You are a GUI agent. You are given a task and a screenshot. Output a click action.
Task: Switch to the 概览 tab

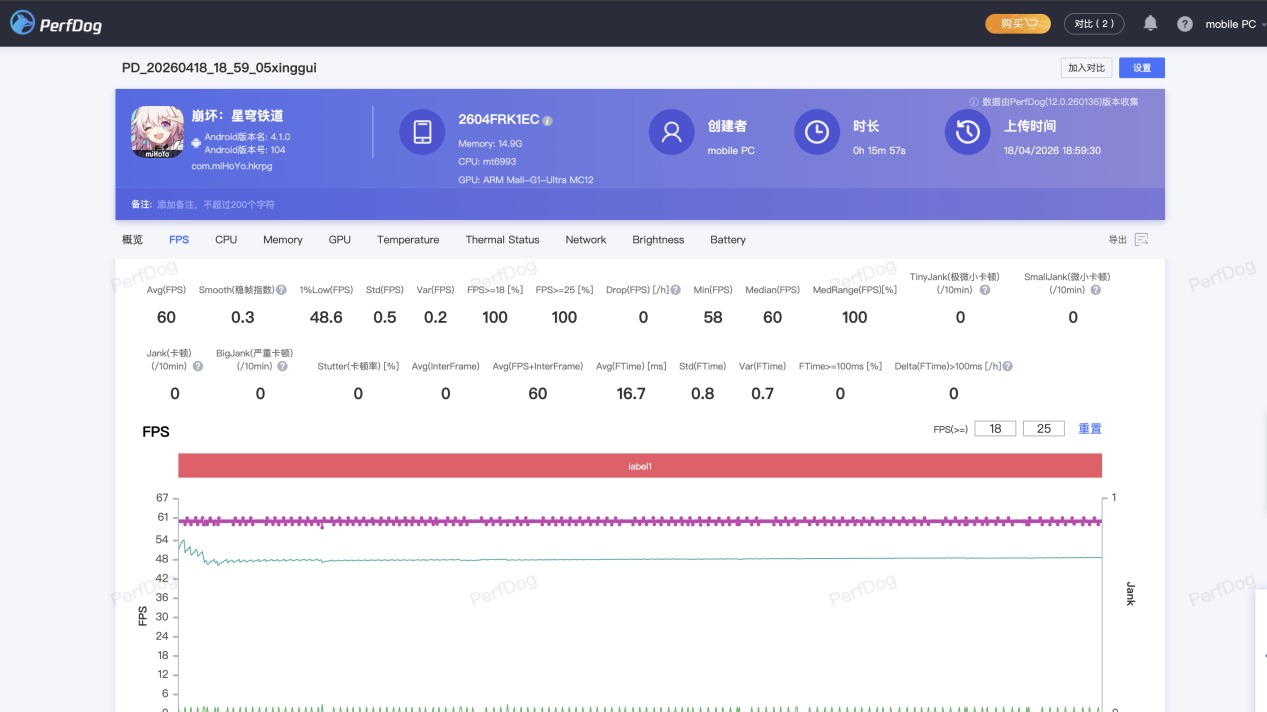click(x=132, y=240)
